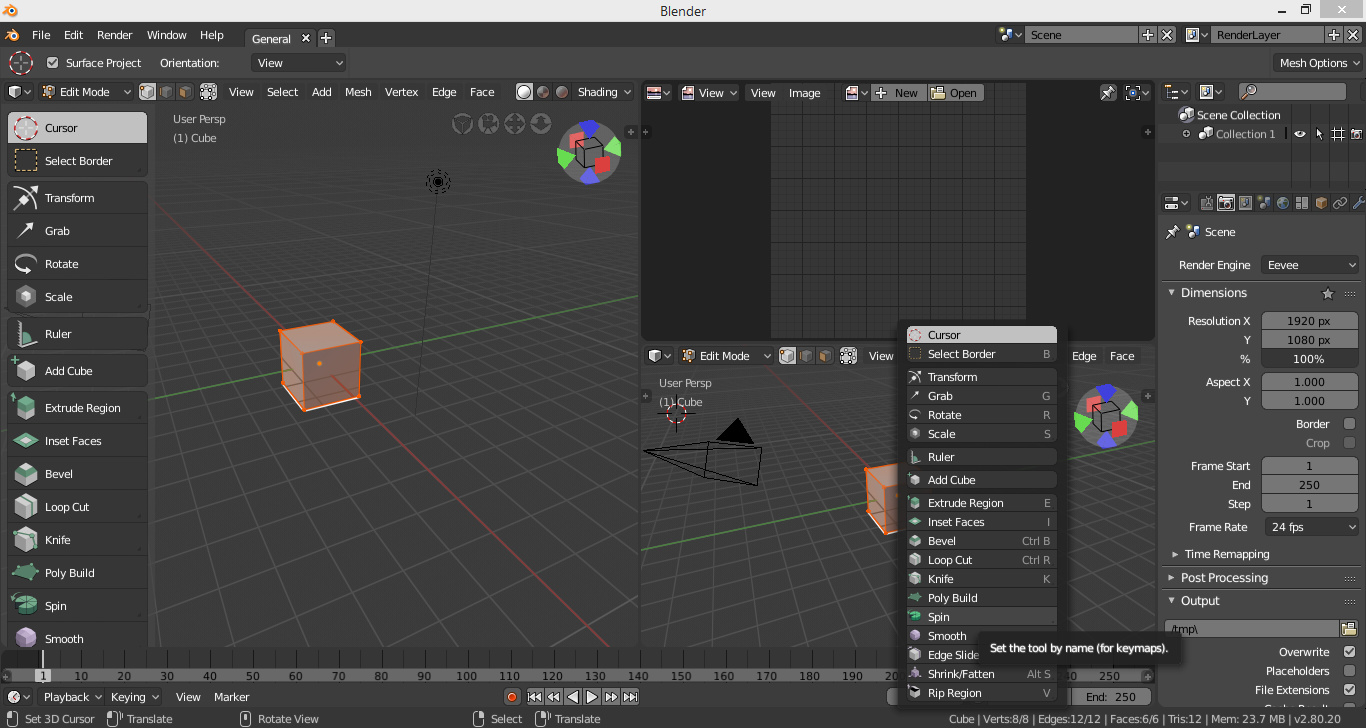Activate the Poly Build tool in left toolbar
1366x728 pixels.
(78, 573)
